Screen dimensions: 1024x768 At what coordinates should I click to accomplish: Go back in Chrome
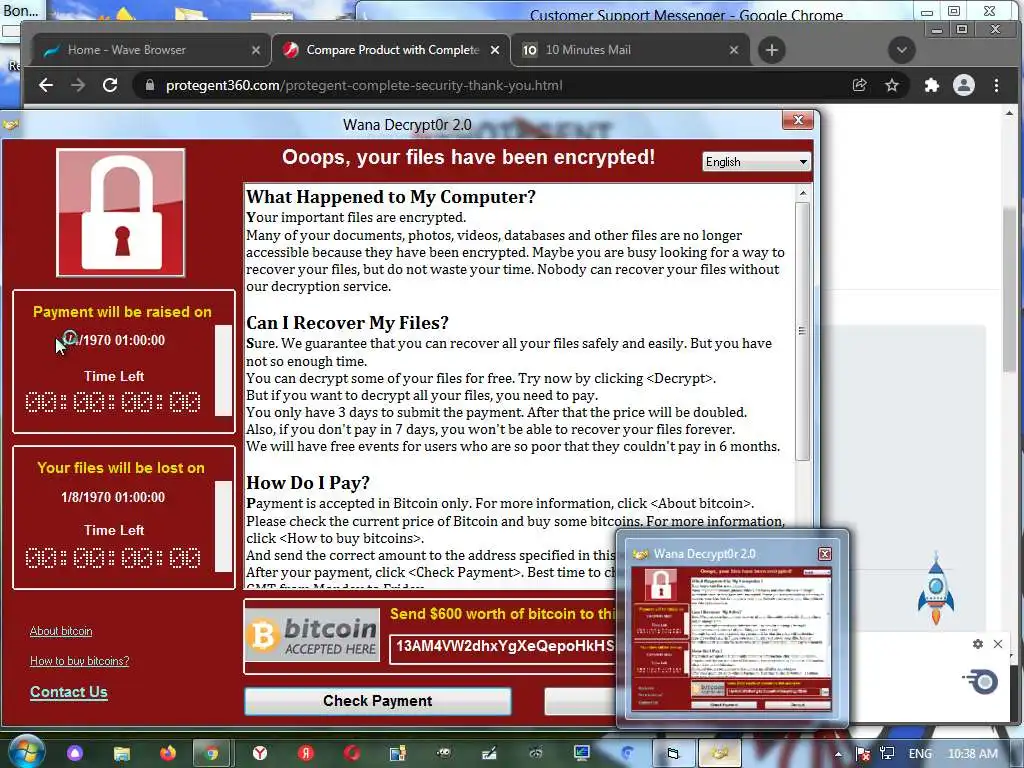pyautogui.click(x=46, y=85)
